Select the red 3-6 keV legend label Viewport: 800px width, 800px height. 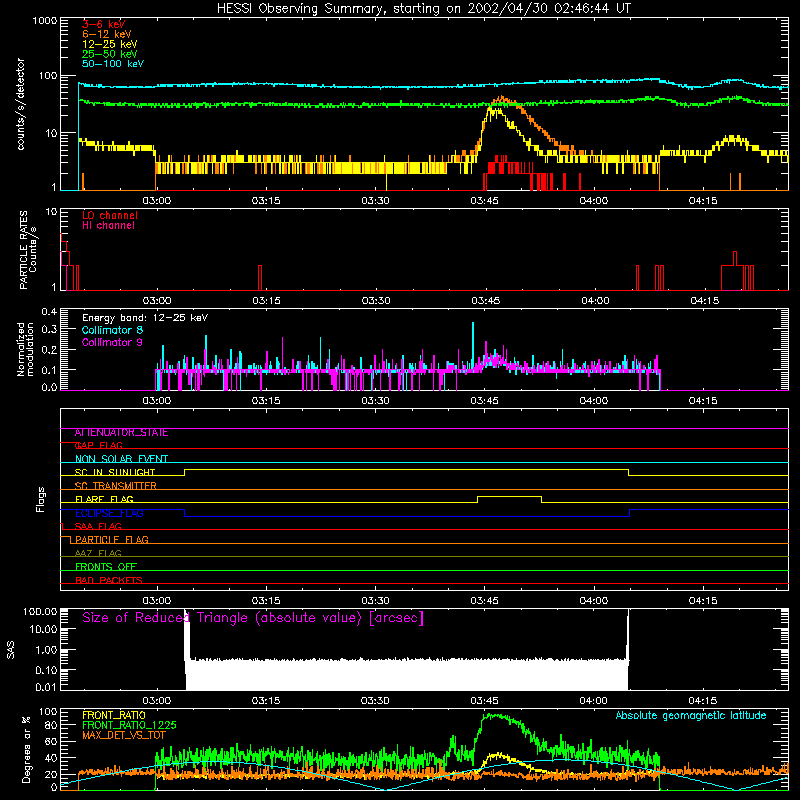[104, 24]
